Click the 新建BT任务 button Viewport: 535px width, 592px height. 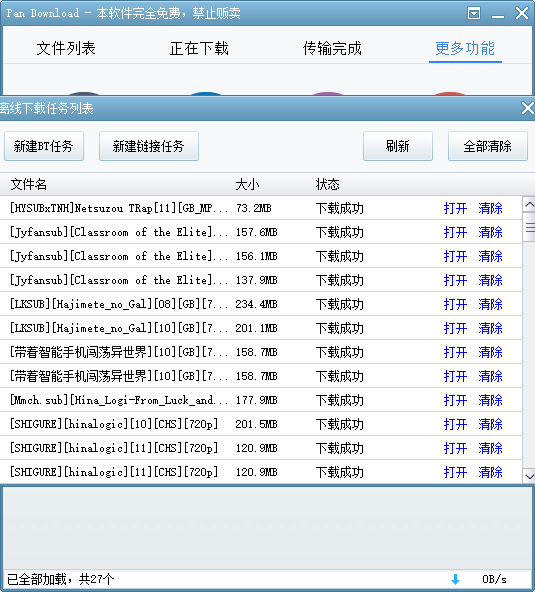[x=44, y=146]
